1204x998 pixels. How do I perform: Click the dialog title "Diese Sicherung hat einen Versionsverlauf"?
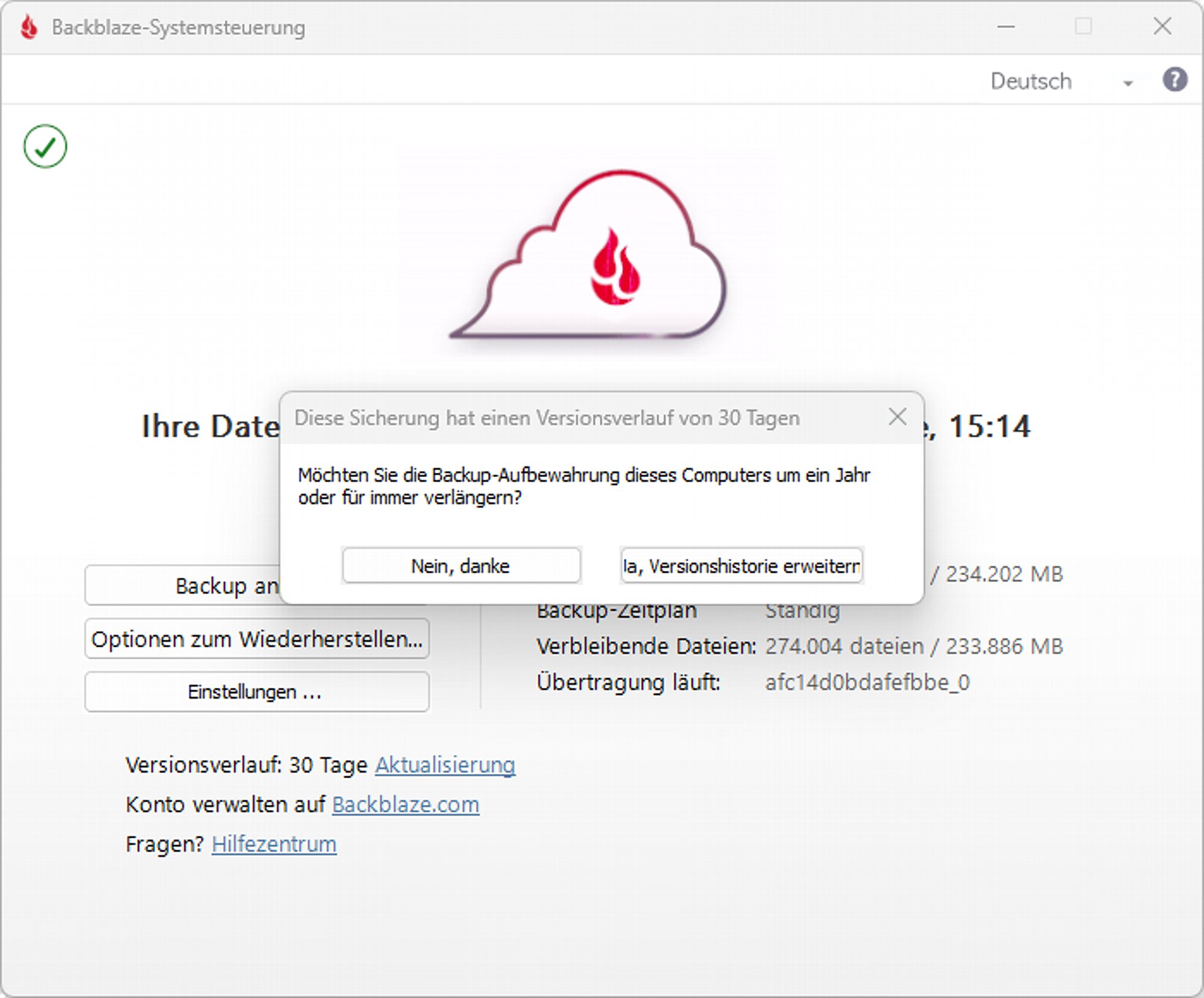point(547,417)
